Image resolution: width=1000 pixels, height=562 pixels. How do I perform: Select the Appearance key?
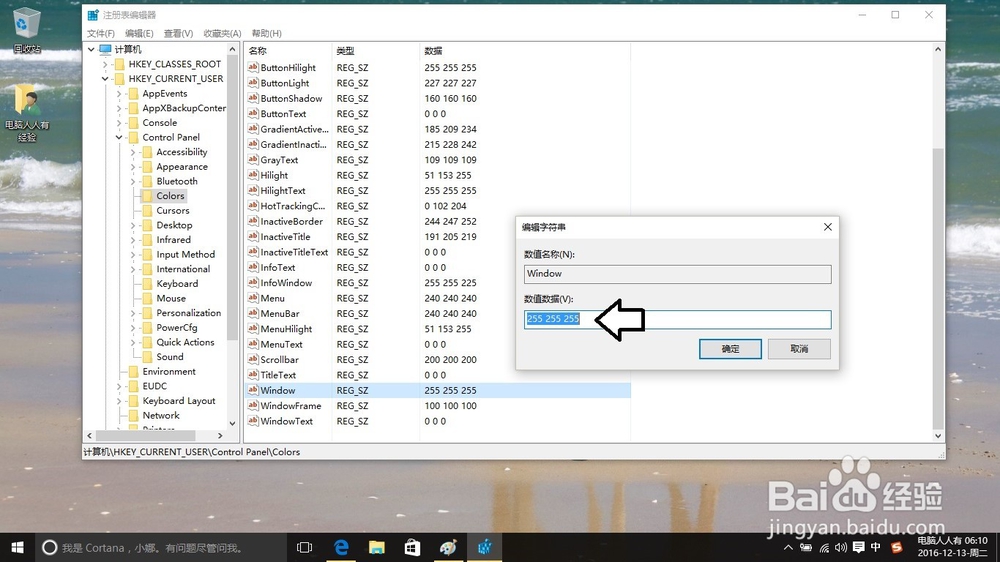point(182,166)
